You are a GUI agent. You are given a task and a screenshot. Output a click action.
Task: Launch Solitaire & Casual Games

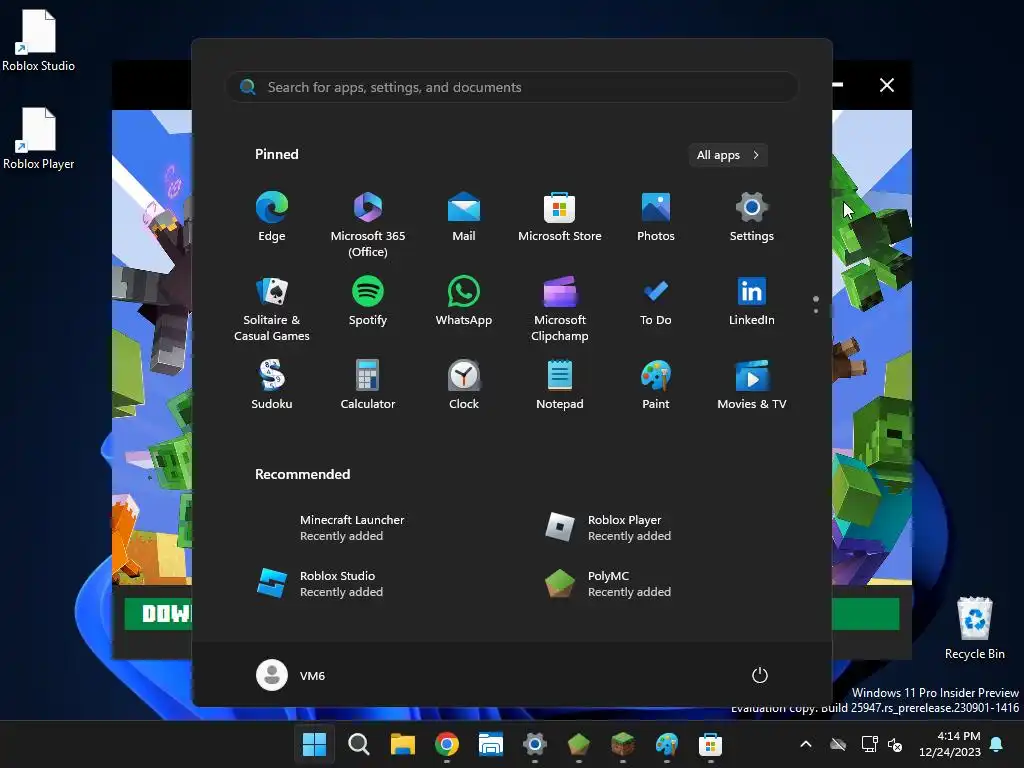coord(272,309)
